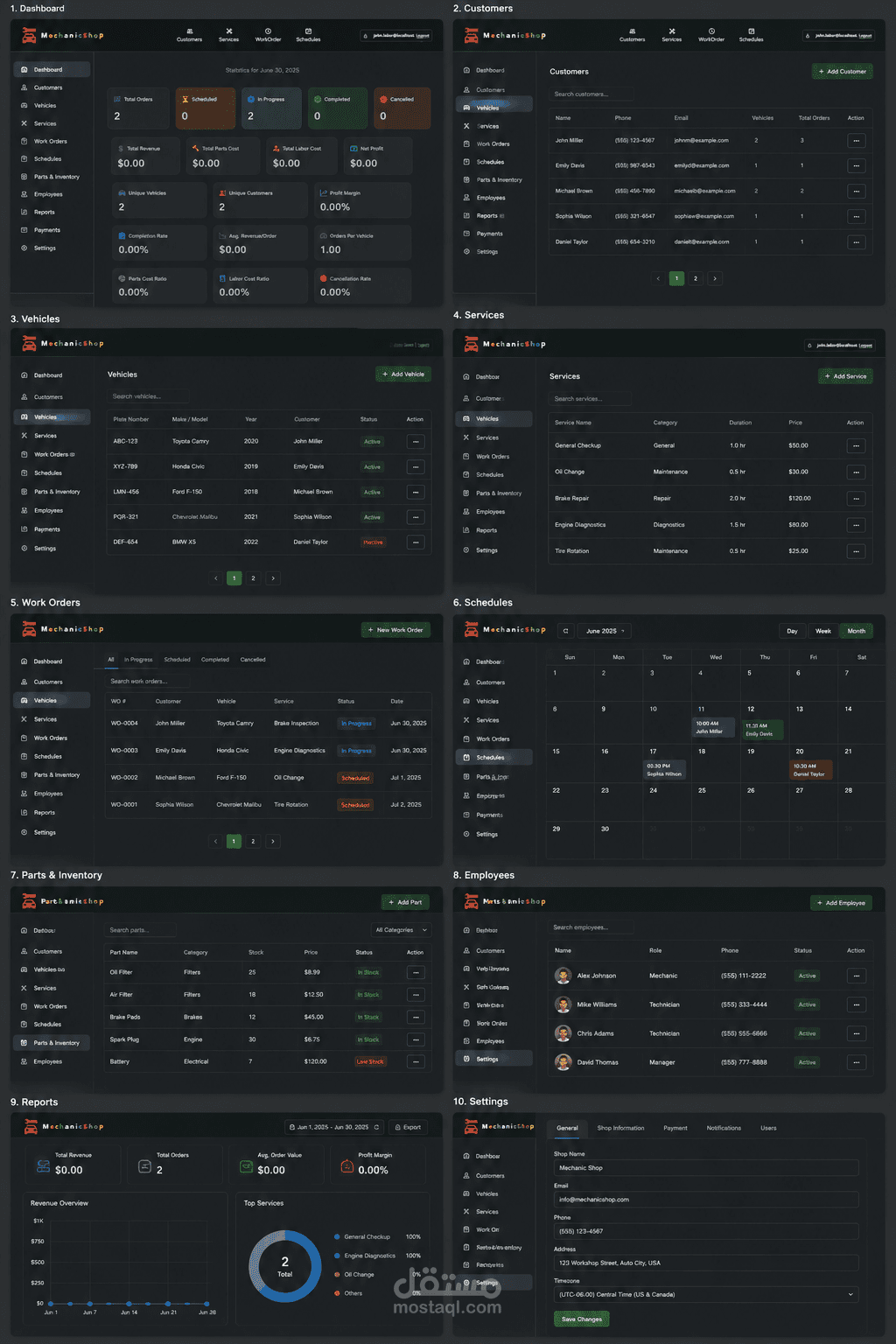Open actions menu for Oil Change in Services table
The image size is (896, 1344).
tap(856, 472)
